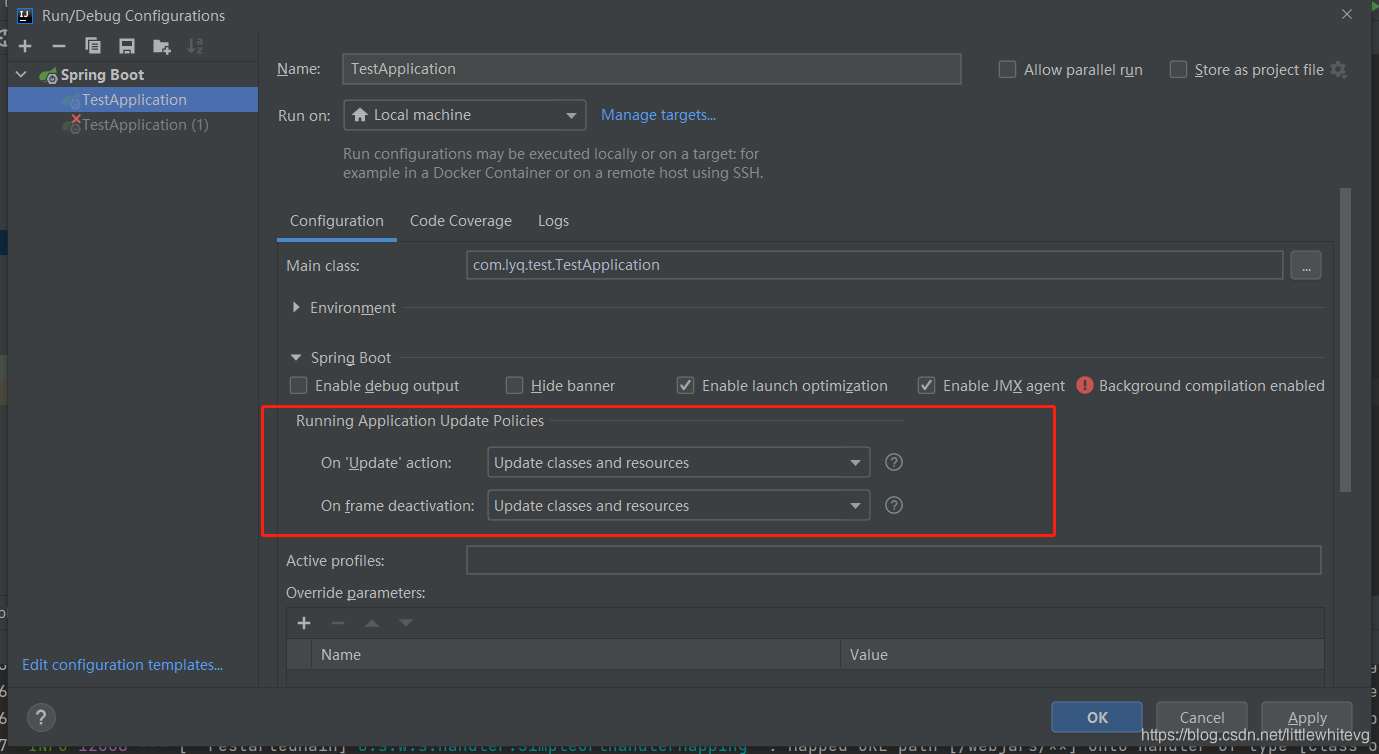This screenshot has width=1379, height=754.
Task: Open help for On 'Update' action
Action: (895, 463)
